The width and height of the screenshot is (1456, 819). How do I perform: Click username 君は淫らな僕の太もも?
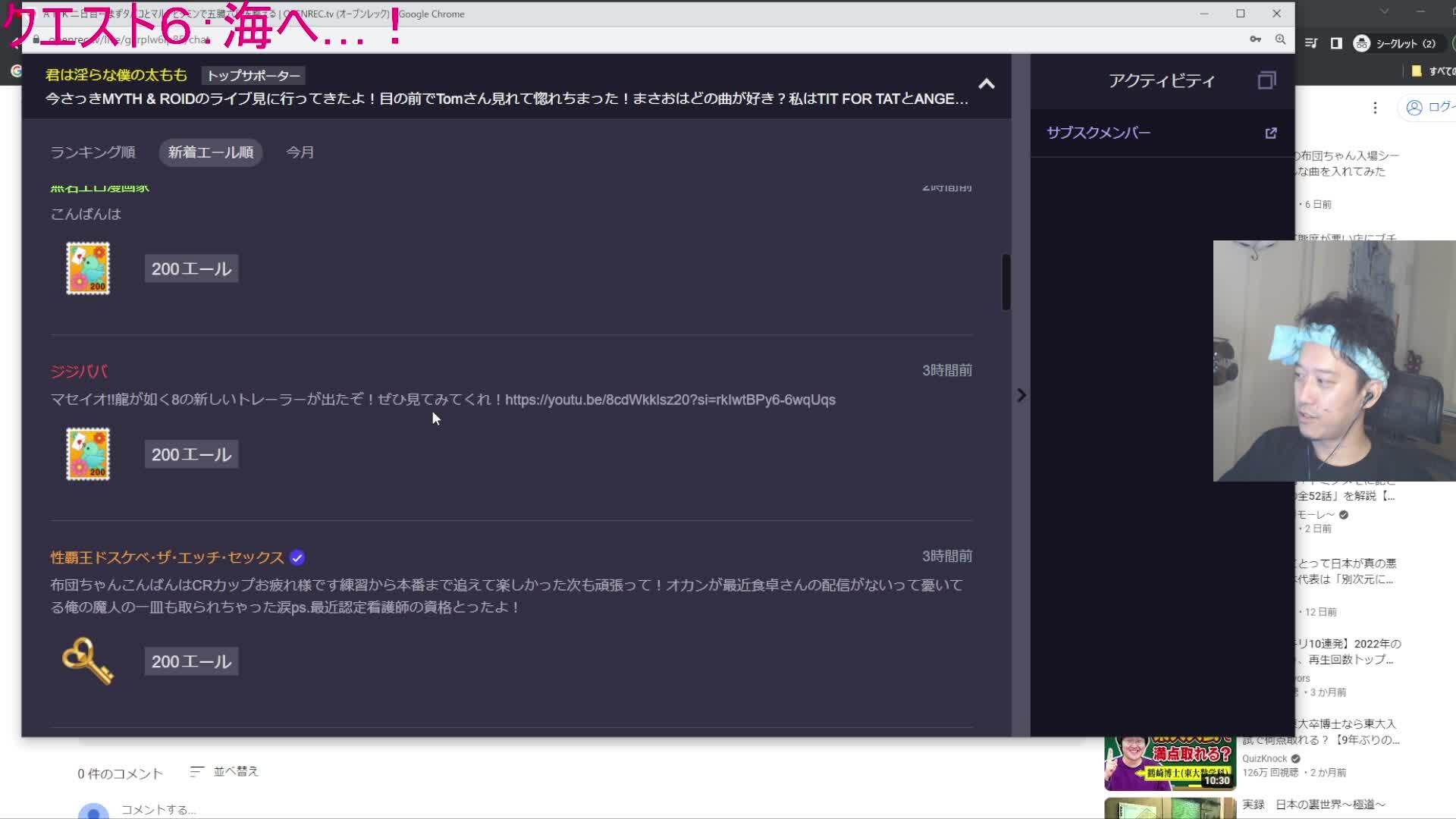tap(116, 75)
